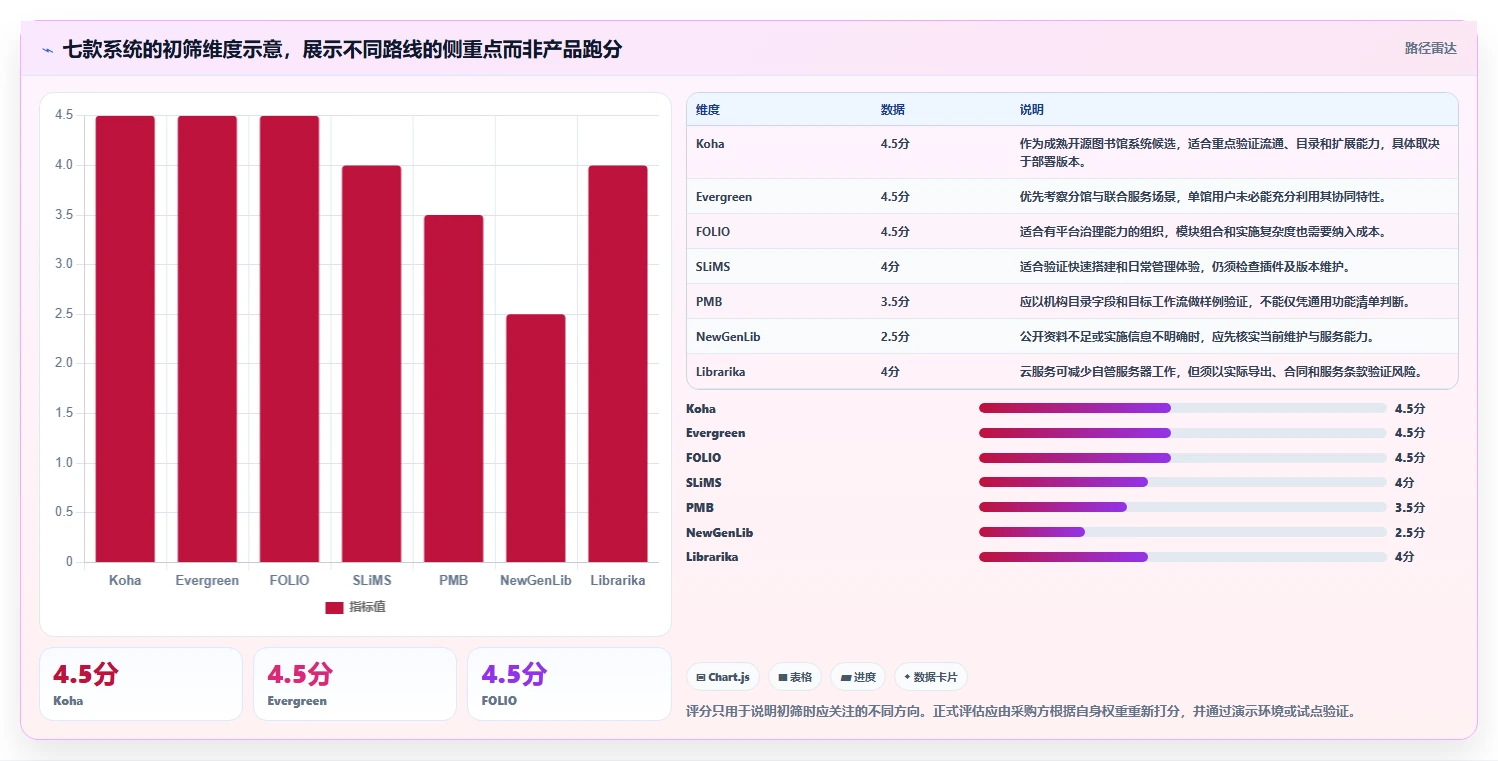Click the FOLIO bar in chart
This screenshot has width=1498, height=761.
coord(289,339)
